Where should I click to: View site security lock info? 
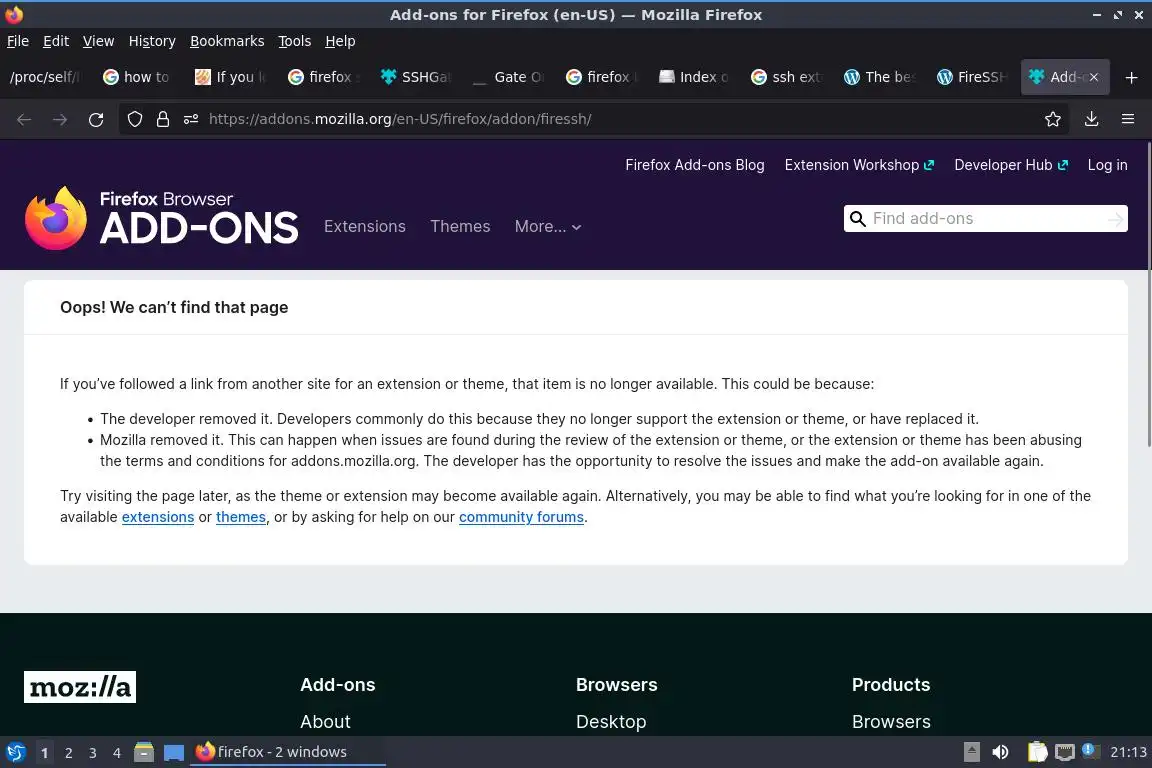(x=163, y=119)
